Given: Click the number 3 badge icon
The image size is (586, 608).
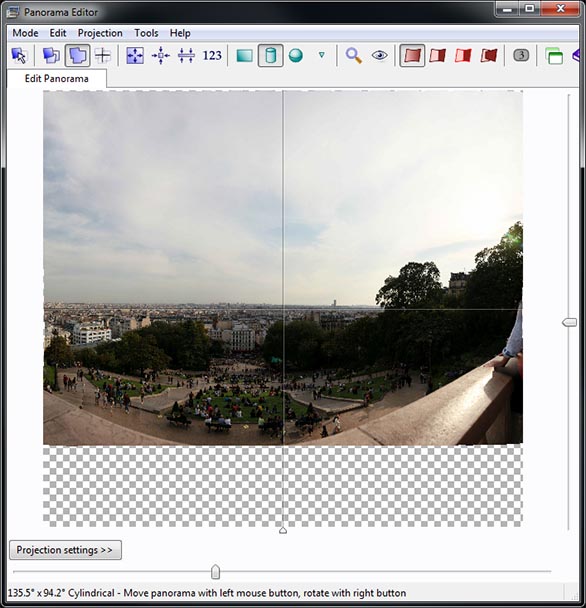Looking at the screenshot, I should [x=521, y=55].
